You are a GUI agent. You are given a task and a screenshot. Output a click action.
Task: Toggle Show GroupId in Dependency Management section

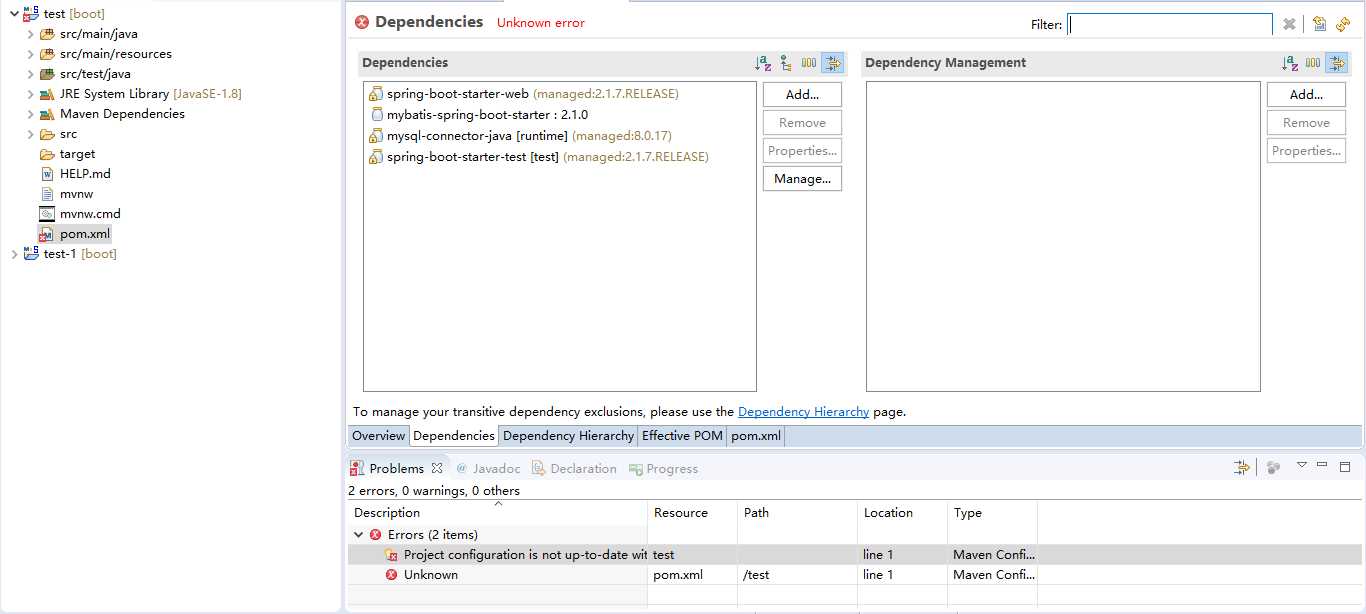(x=1313, y=63)
